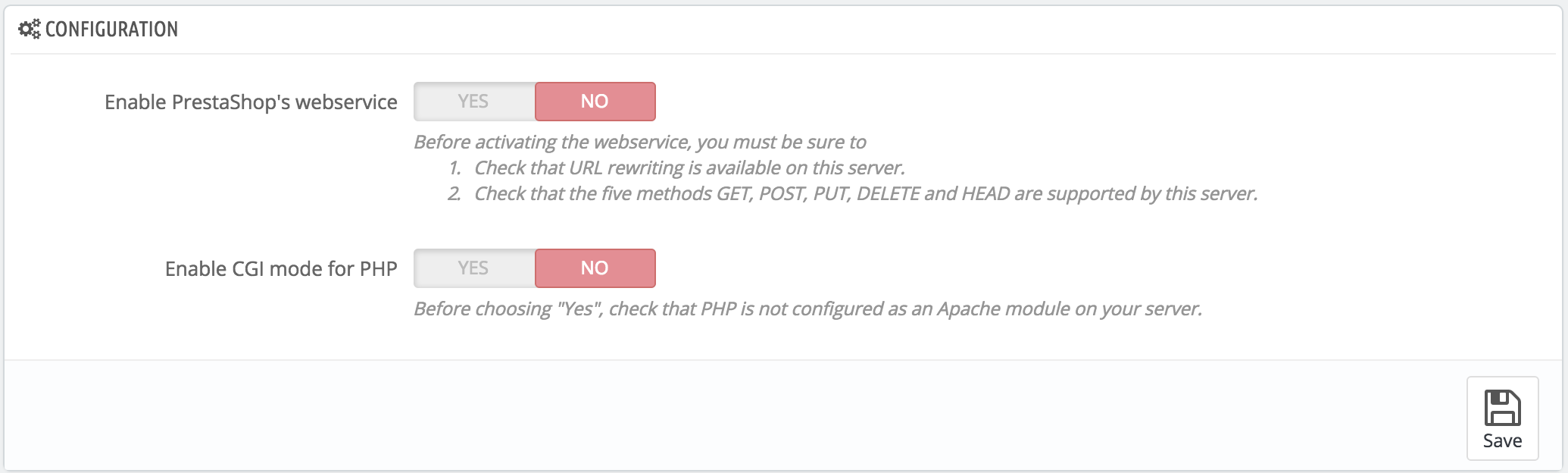Image resolution: width=1568 pixels, height=473 pixels.
Task: Enable PrestaShop's webservice with YES
Action: coord(474,102)
